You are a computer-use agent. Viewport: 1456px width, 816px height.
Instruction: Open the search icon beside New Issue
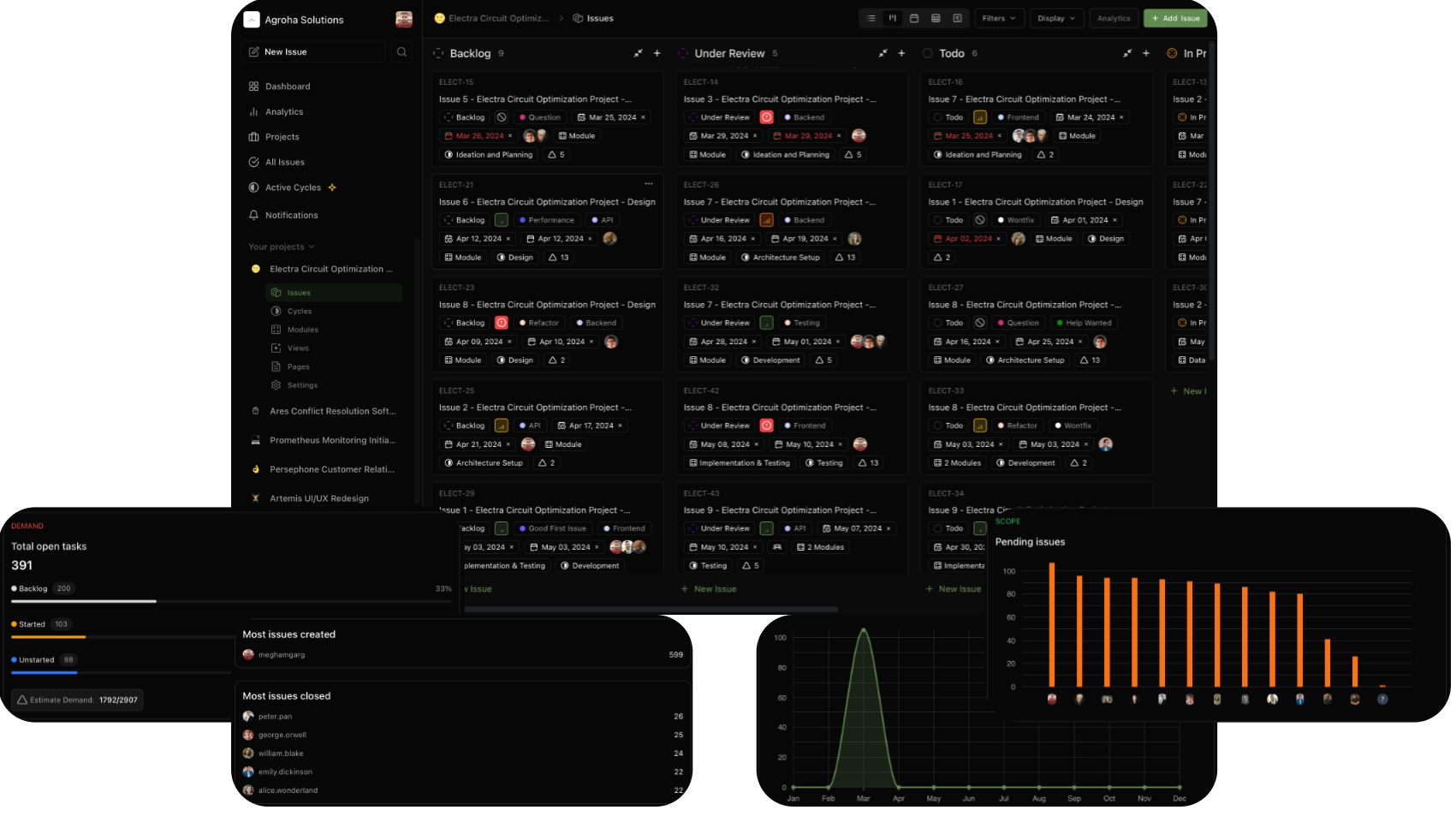401,52
